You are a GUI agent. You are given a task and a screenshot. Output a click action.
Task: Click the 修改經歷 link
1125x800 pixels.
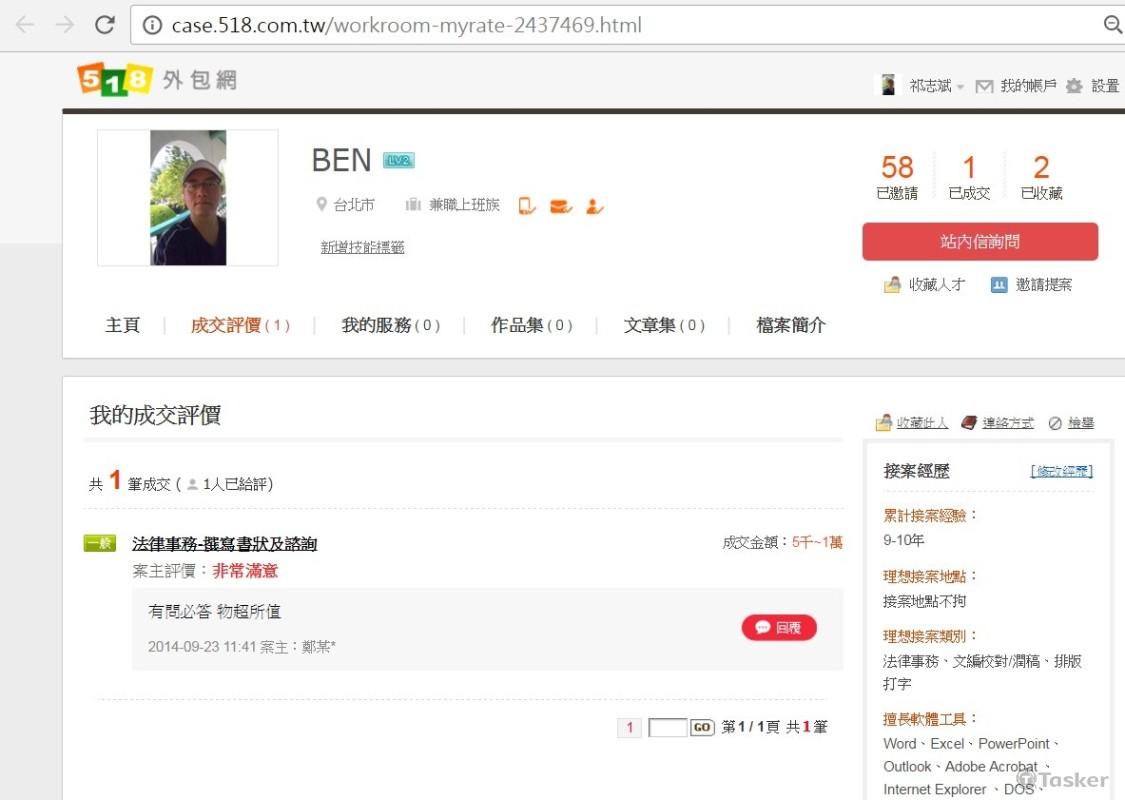[1061, 471]
